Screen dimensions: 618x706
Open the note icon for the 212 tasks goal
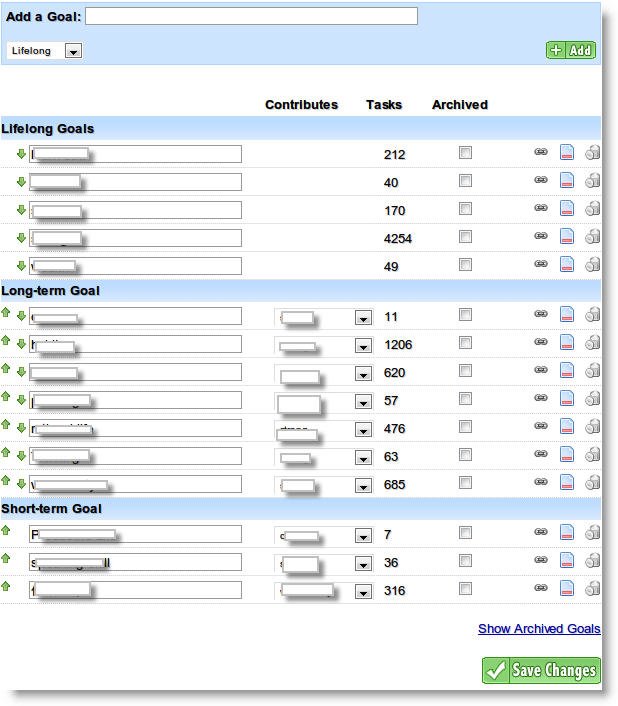coord(567,152)
